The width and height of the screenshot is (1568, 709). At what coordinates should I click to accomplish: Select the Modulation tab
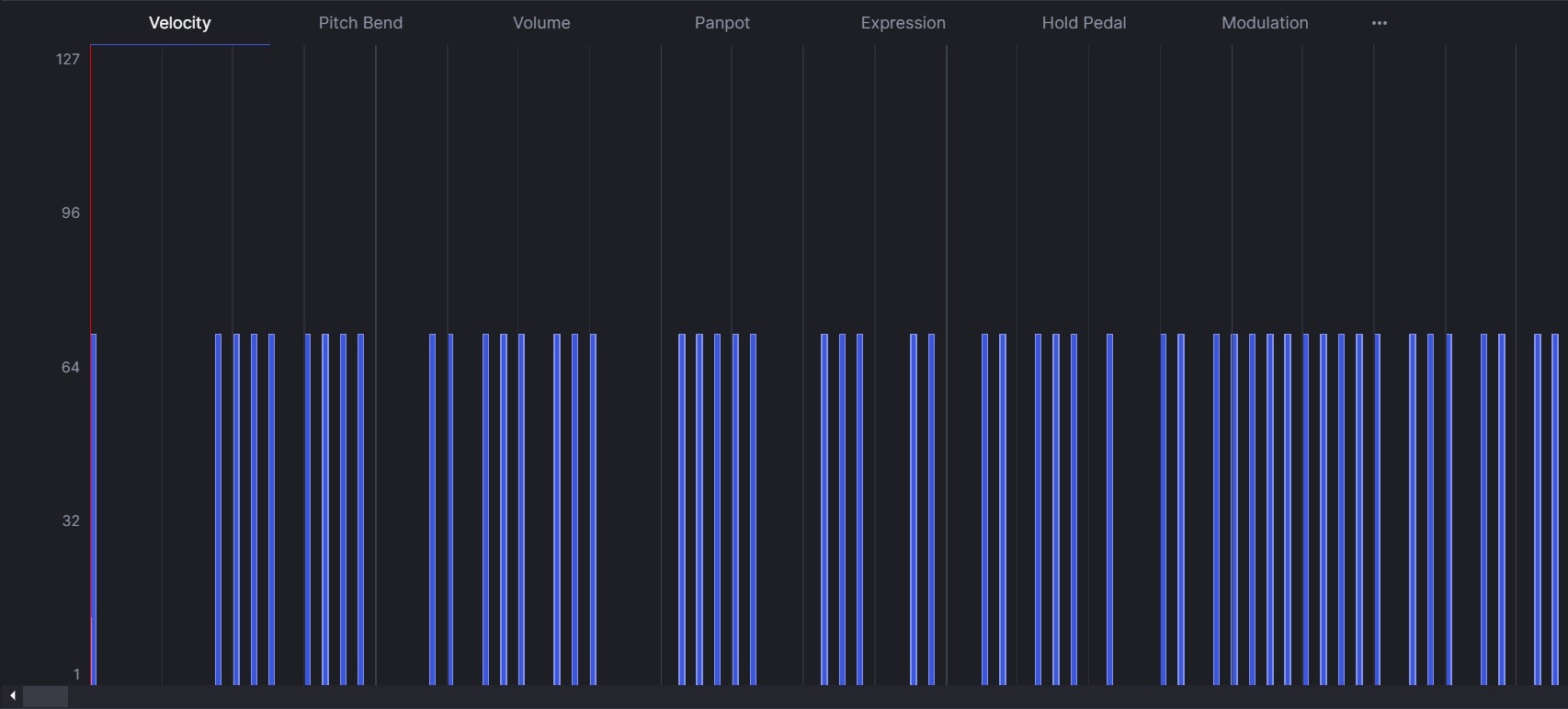(x=1265, y=23)
